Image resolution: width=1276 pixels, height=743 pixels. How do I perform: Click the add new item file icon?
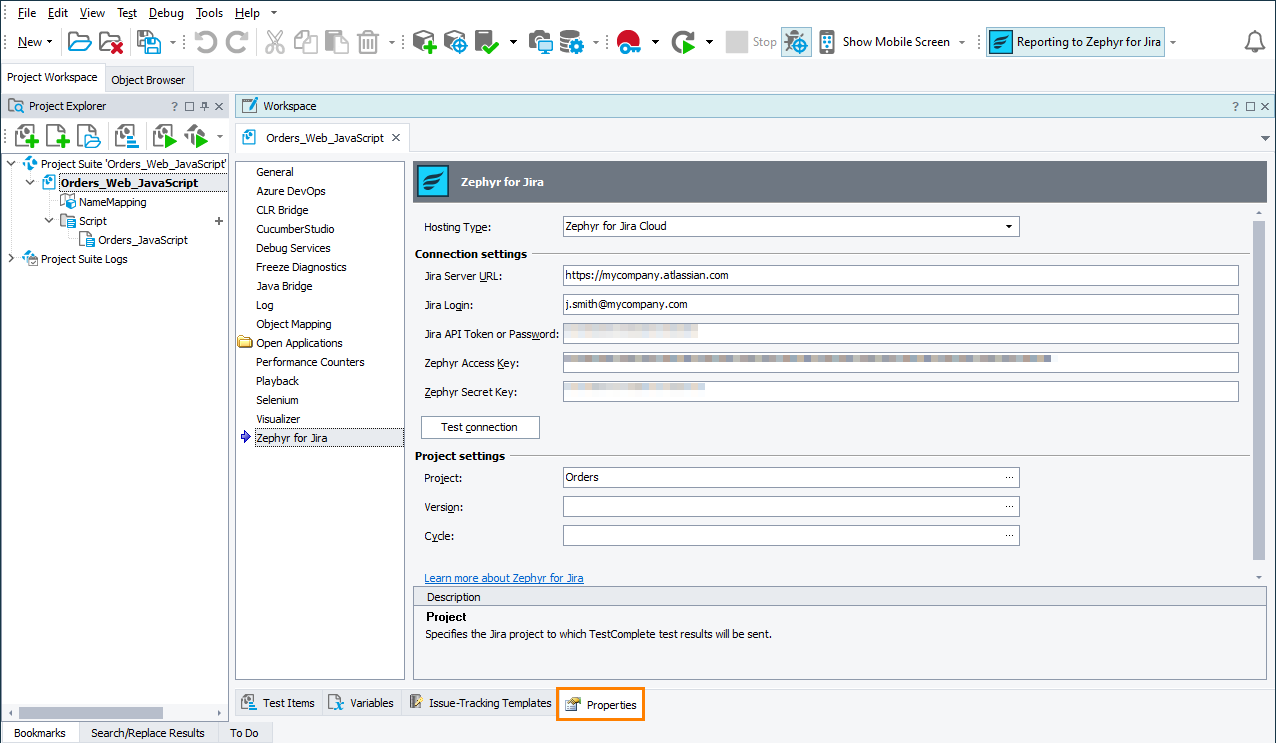57,136
